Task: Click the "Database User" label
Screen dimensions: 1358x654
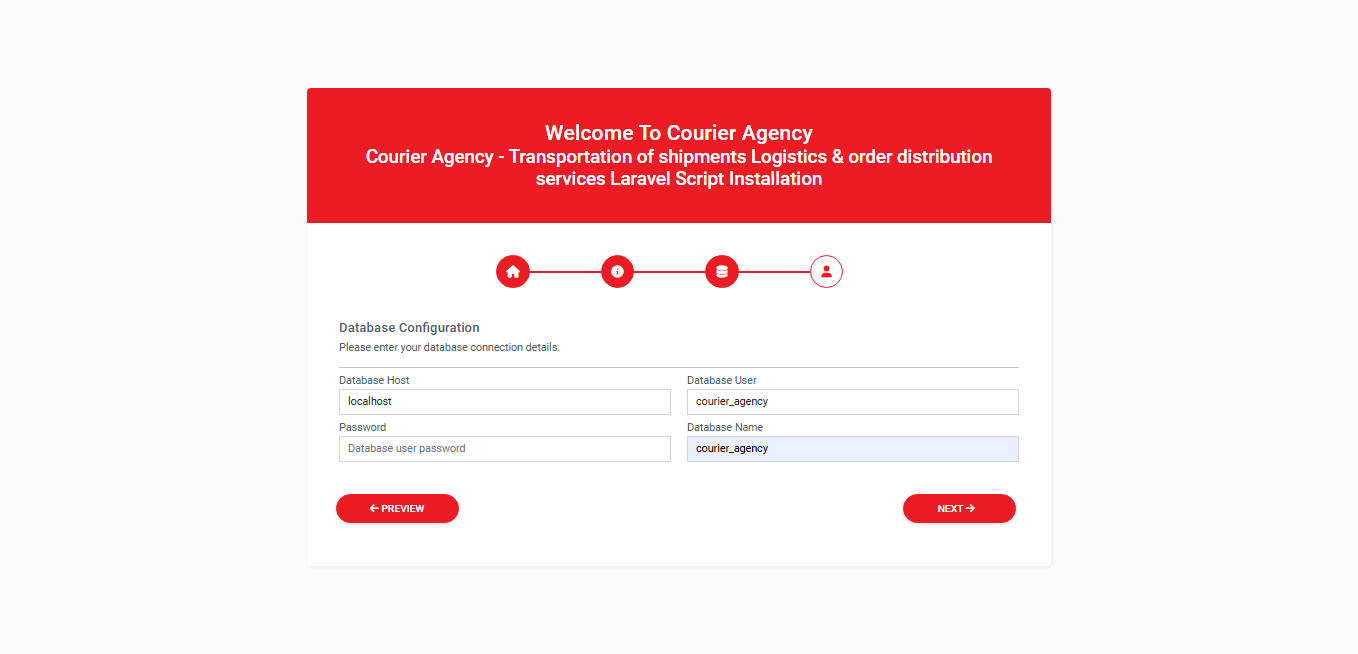Action: click(722, 380)
